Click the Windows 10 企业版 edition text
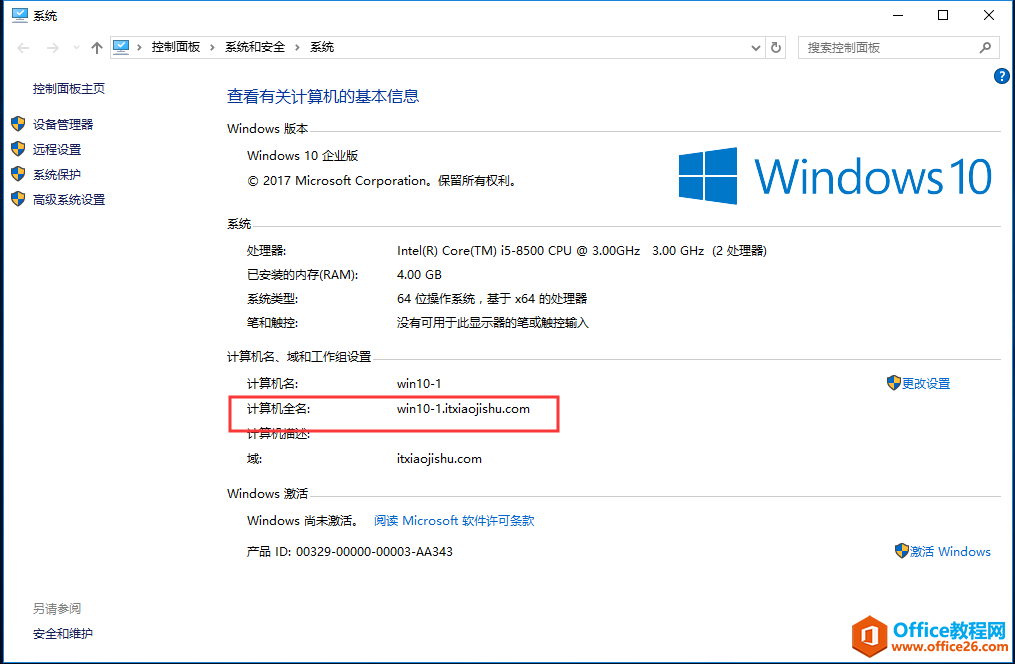Image resolution: width=1015 pixels, height=664 pixels. coord(302,156)
